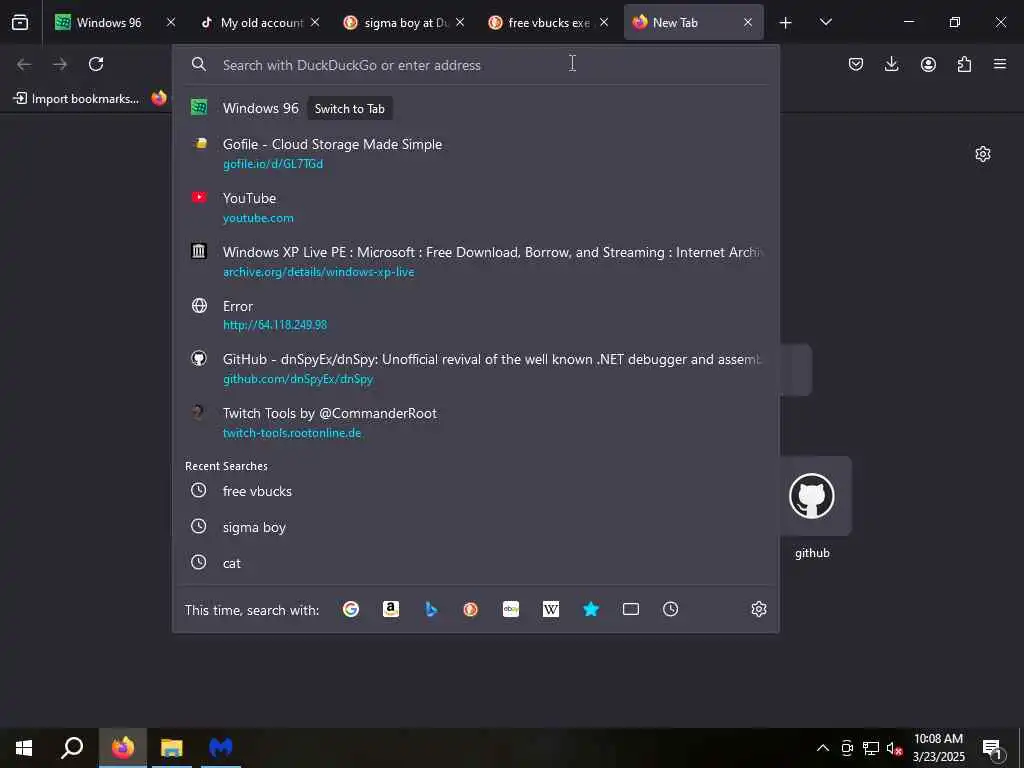
Task: Close the My old account tab
Action: [315, 22]
